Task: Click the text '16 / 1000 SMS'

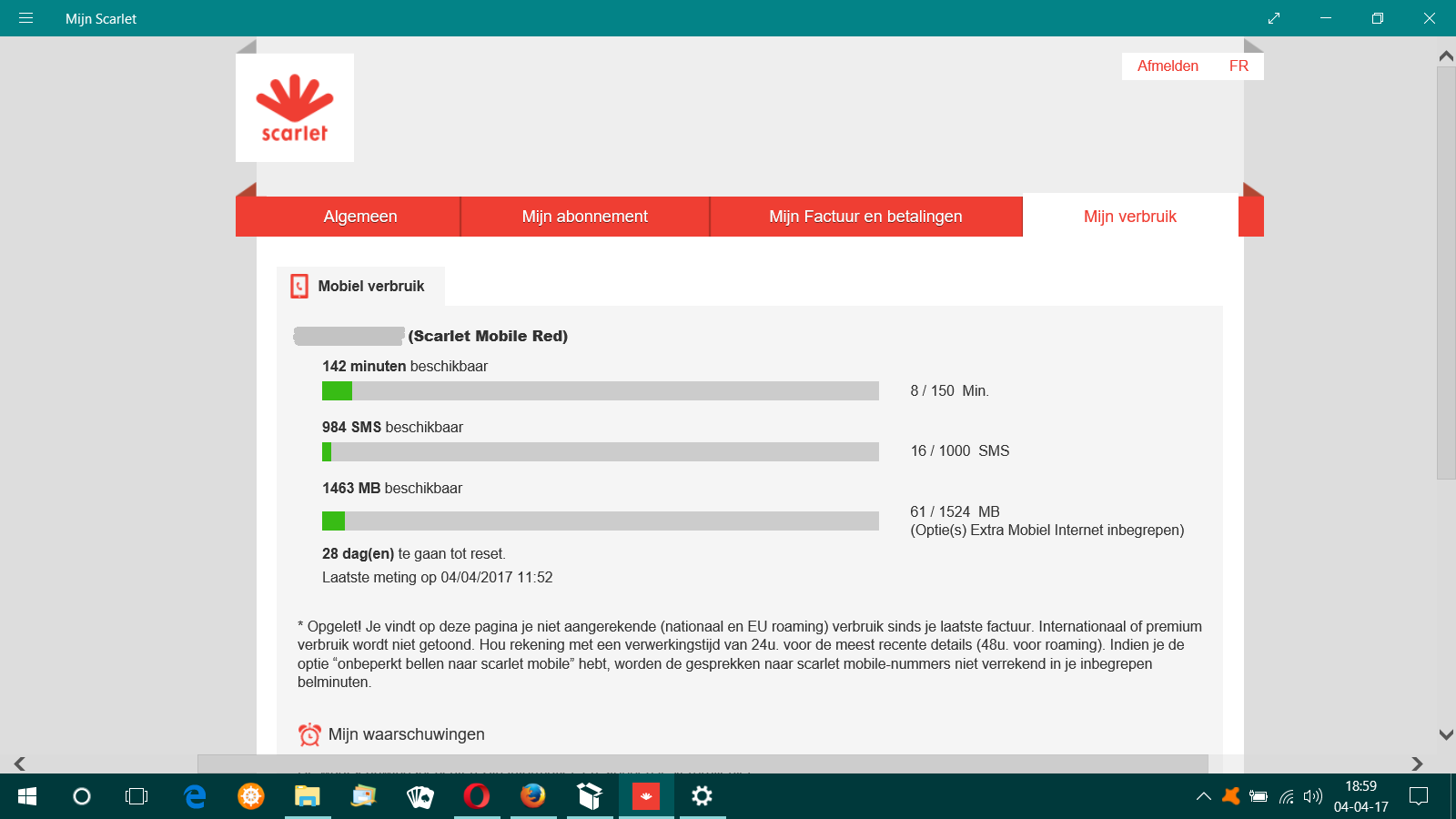Action: pyautogui.click(x=960, y=450)
